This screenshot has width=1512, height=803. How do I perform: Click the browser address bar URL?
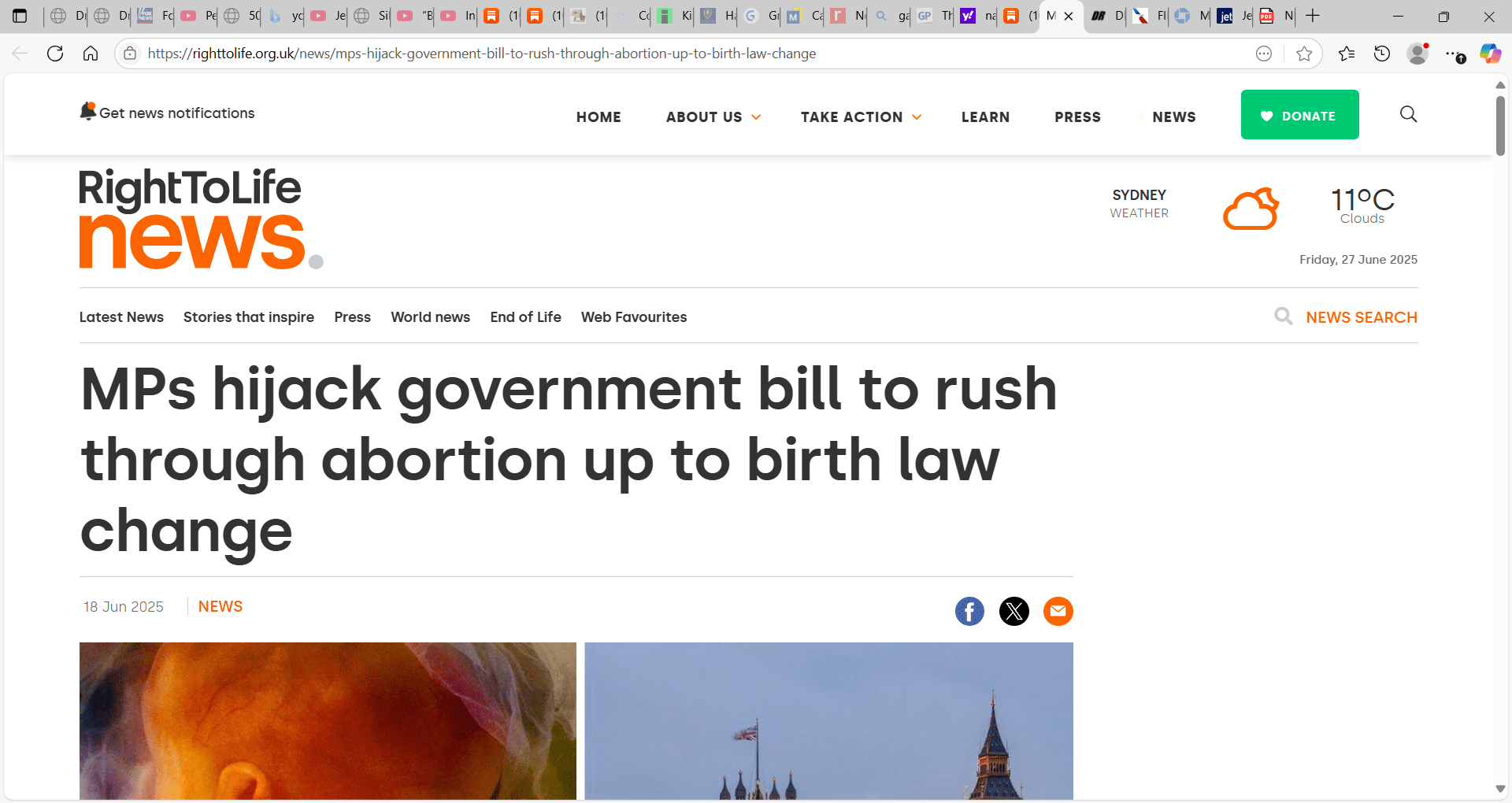click(481, 54)
